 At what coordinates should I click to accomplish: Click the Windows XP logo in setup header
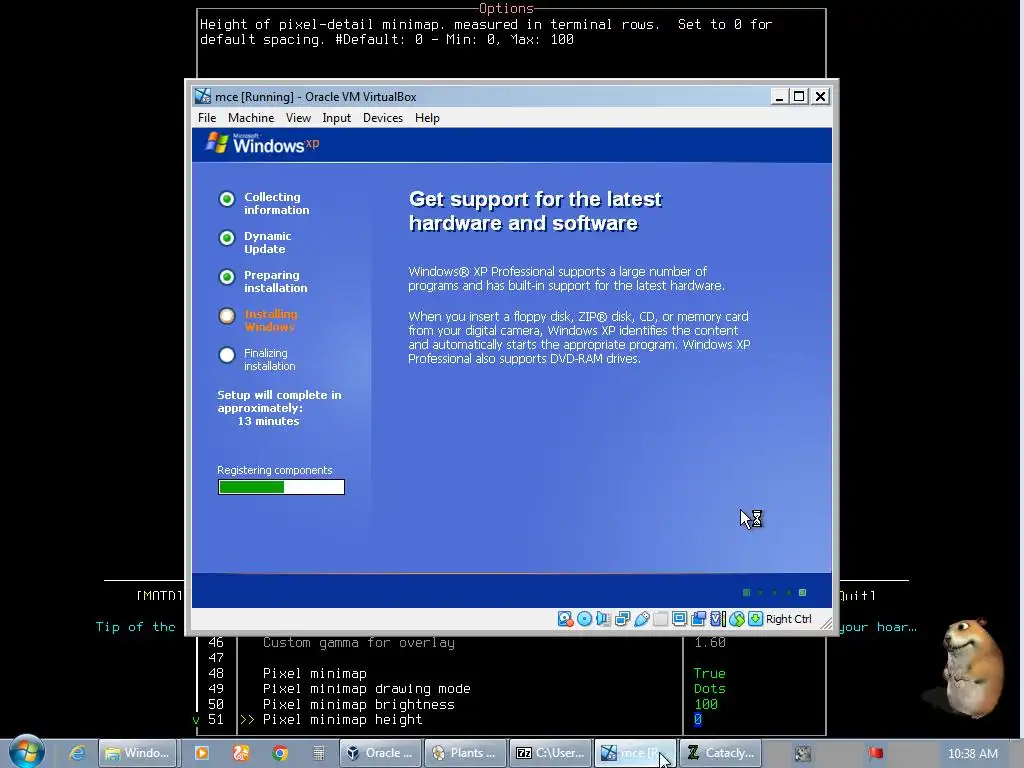click(262, 144)
